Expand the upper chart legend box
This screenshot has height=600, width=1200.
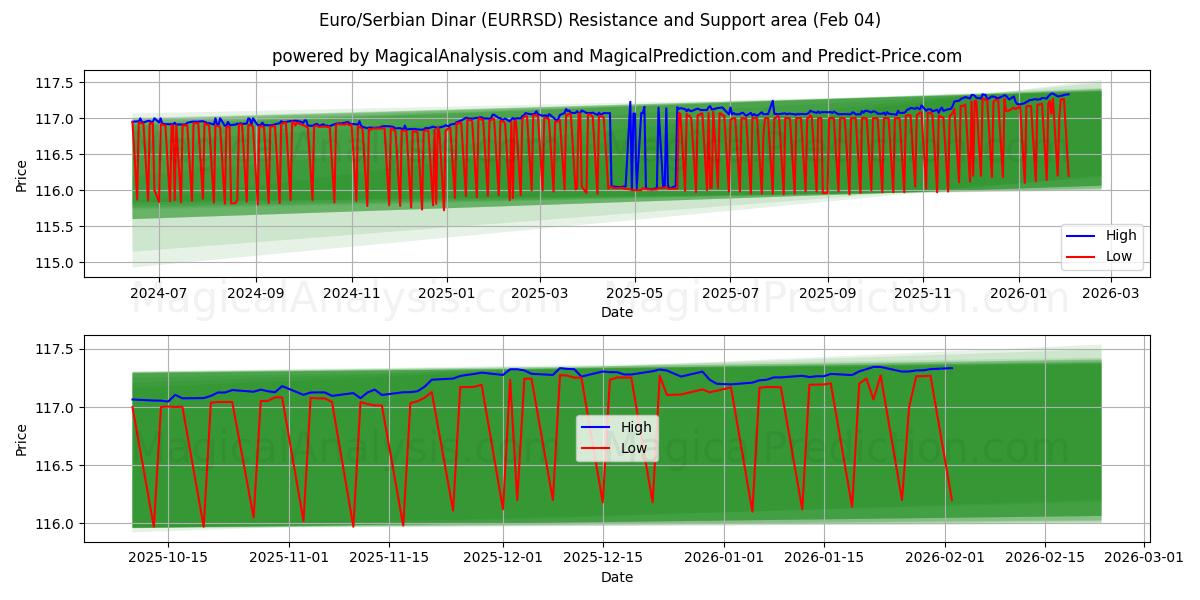(x=1100, y=245)
